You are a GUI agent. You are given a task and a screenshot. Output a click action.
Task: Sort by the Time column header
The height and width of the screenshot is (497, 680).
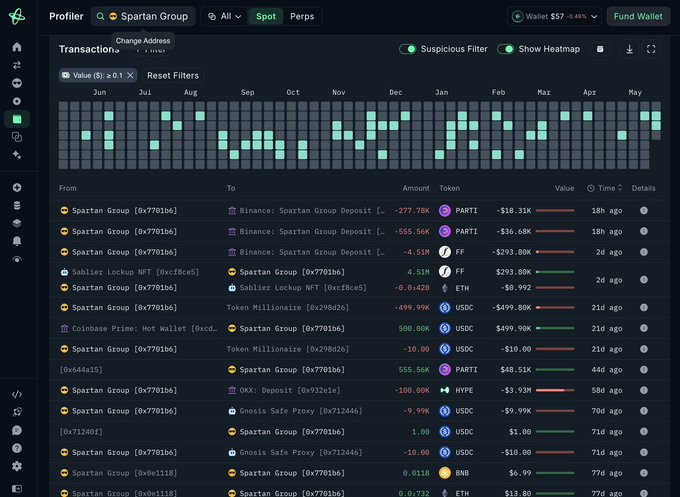(x=605, y=188)
